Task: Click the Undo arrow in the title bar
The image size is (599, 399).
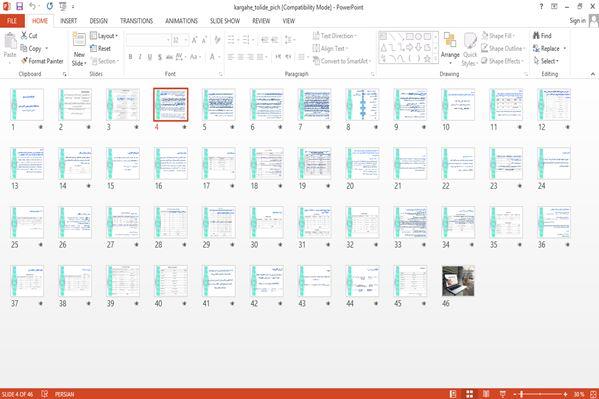Action: click(32, 6)
